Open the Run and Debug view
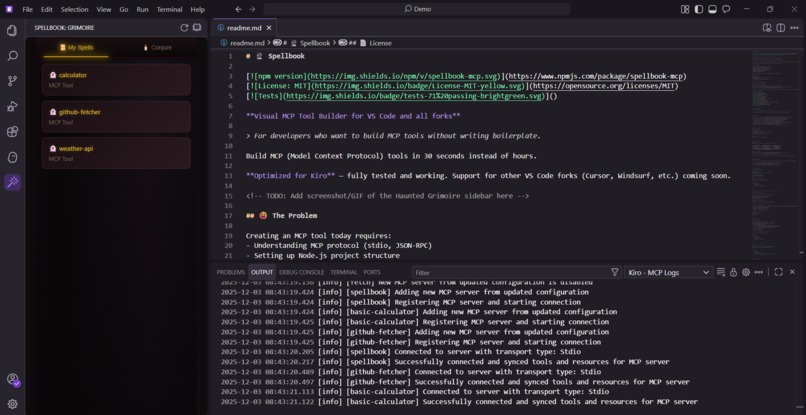 [12, 106]
